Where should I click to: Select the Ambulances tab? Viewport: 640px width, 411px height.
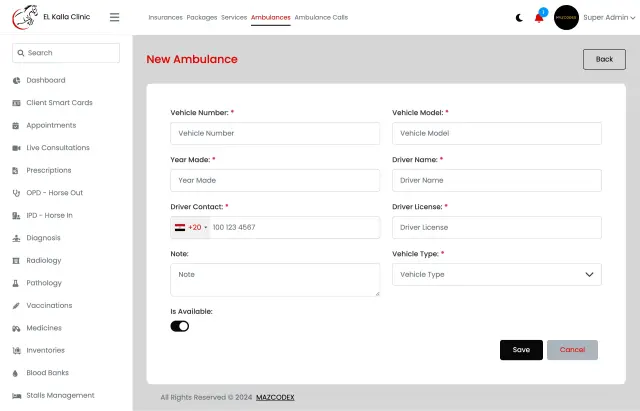click(x=271, y=18)
